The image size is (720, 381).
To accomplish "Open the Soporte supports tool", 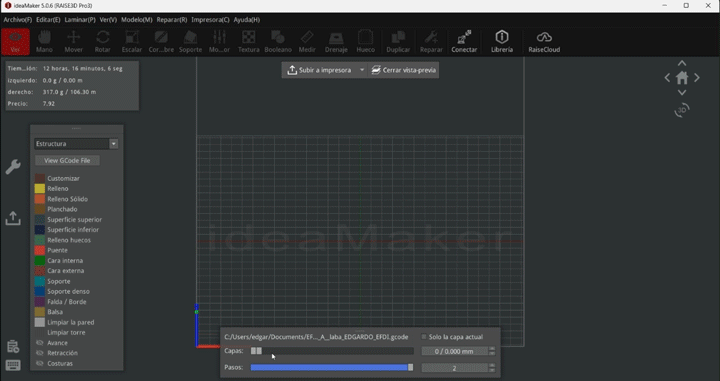I will pyautogui.click(x=190, y=42).
